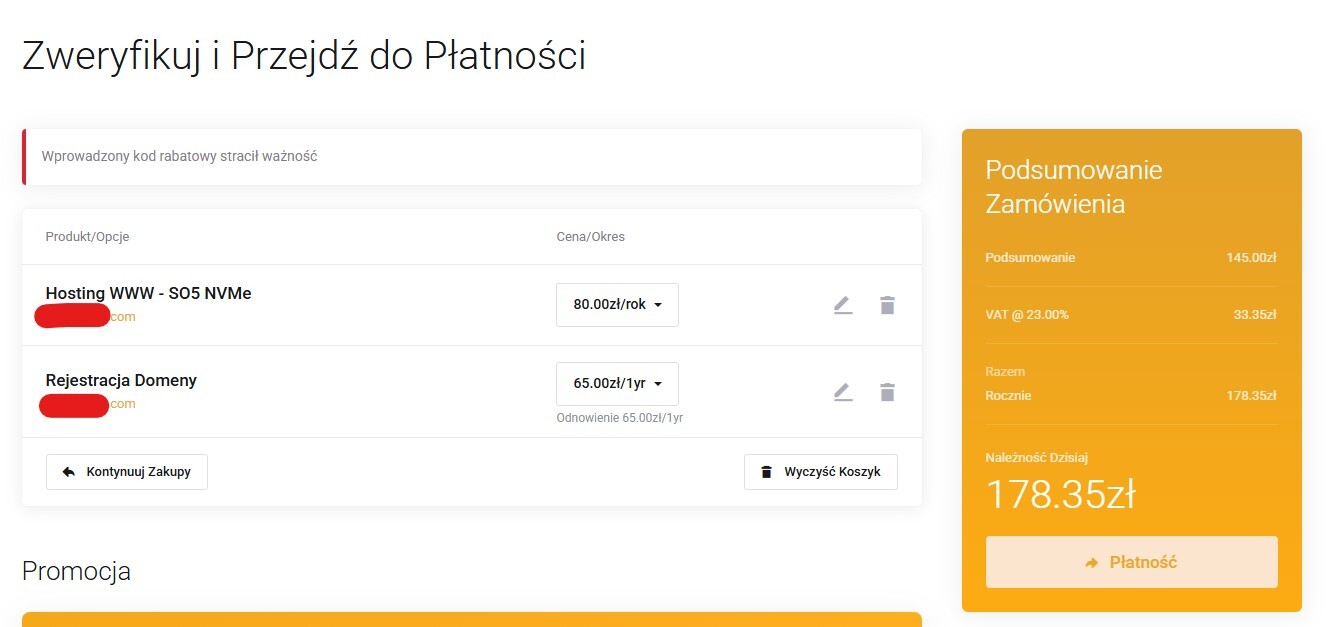Empty the cart with Wyczyść Koszyk
The height and width of the screenshot is (627, 1339).
tap(820, 472)
